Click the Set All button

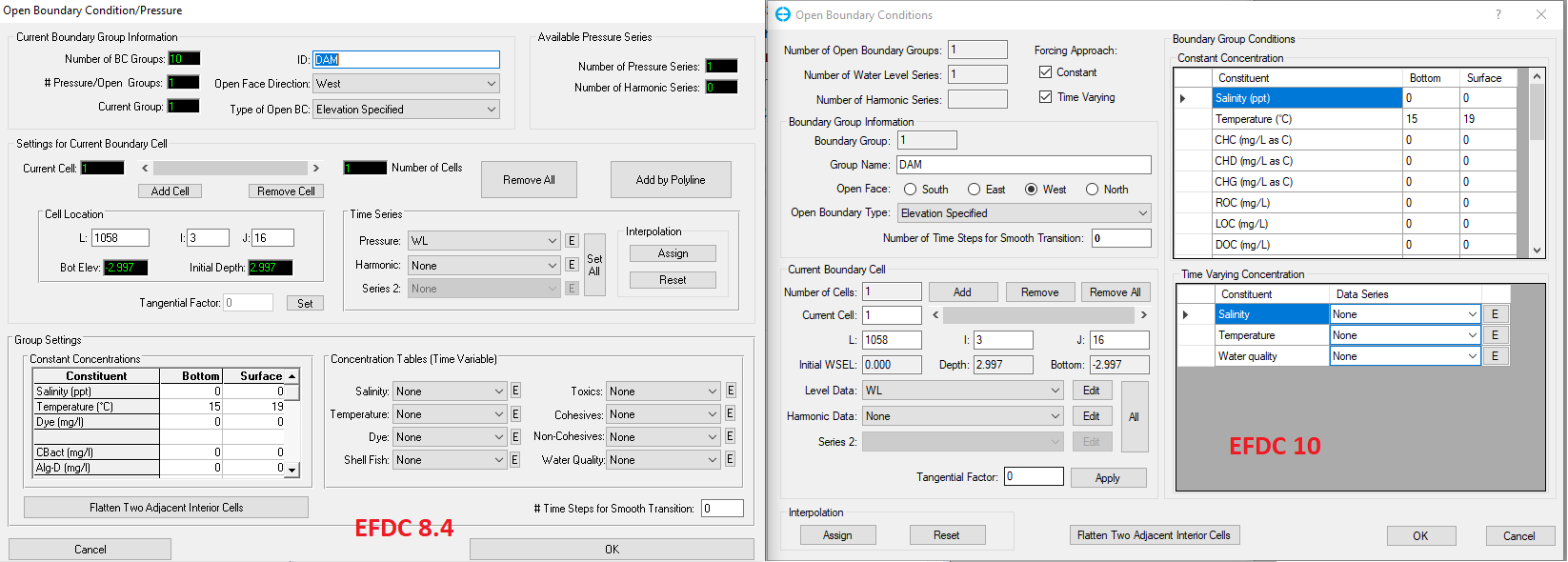[594, 265]
